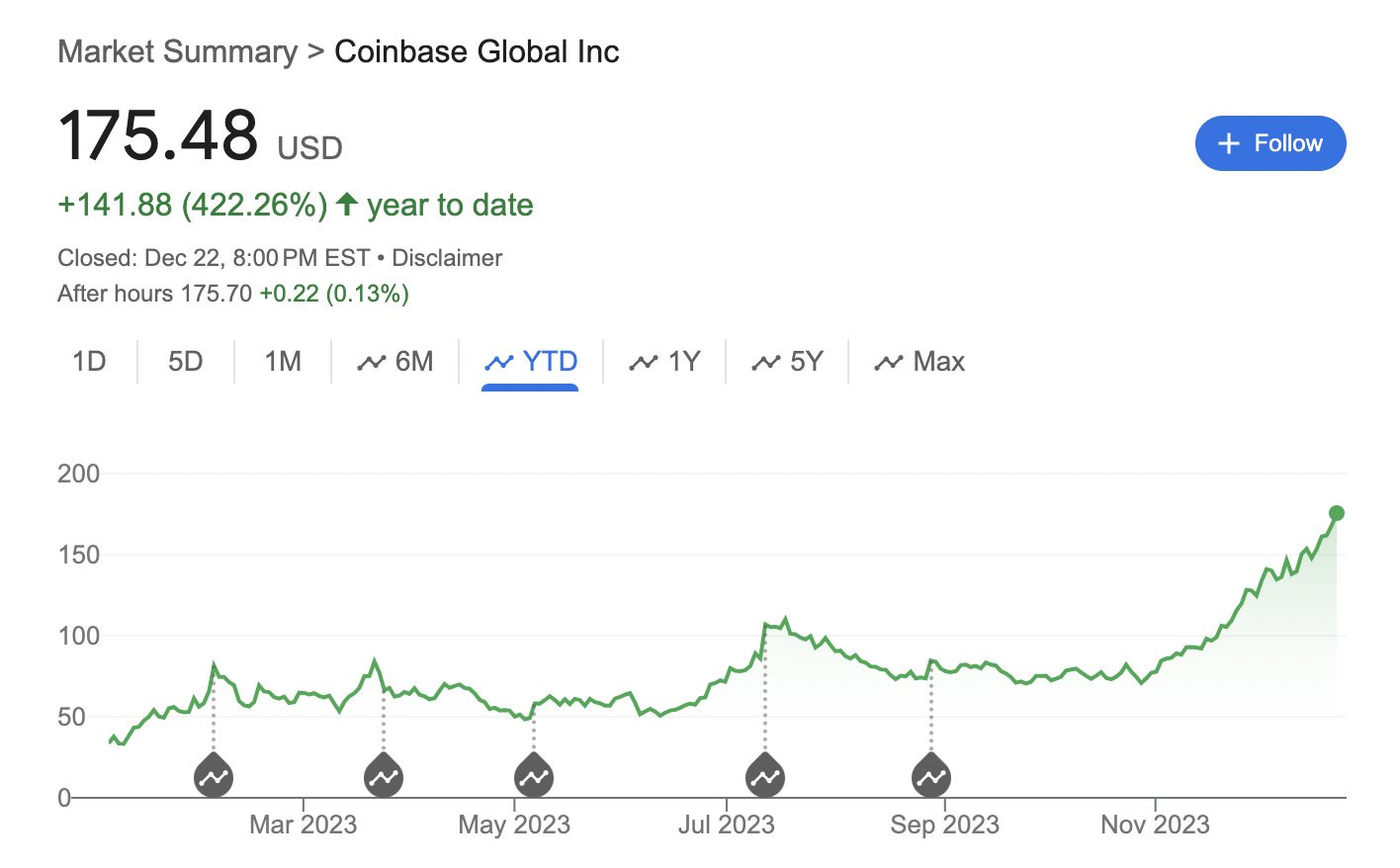Click the news marker icon near late March
Viewport: 1400px width, 868px height.
384,777
